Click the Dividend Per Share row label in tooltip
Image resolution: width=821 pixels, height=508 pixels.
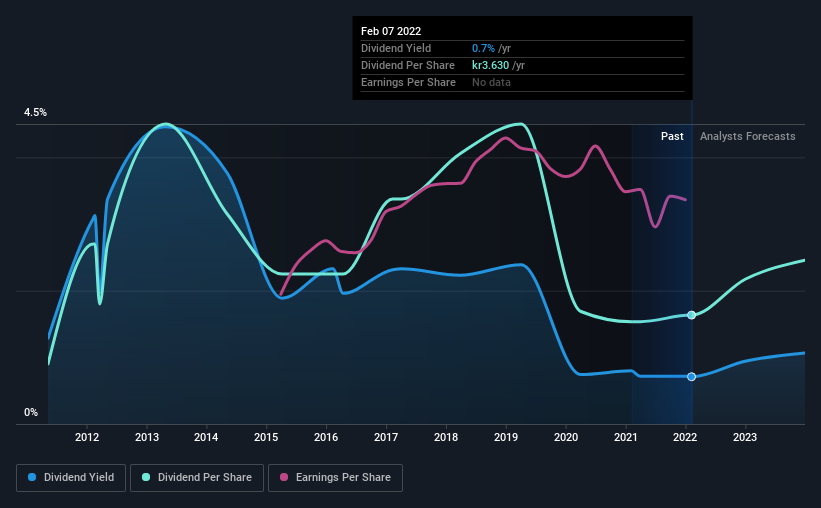coord(407,65)
